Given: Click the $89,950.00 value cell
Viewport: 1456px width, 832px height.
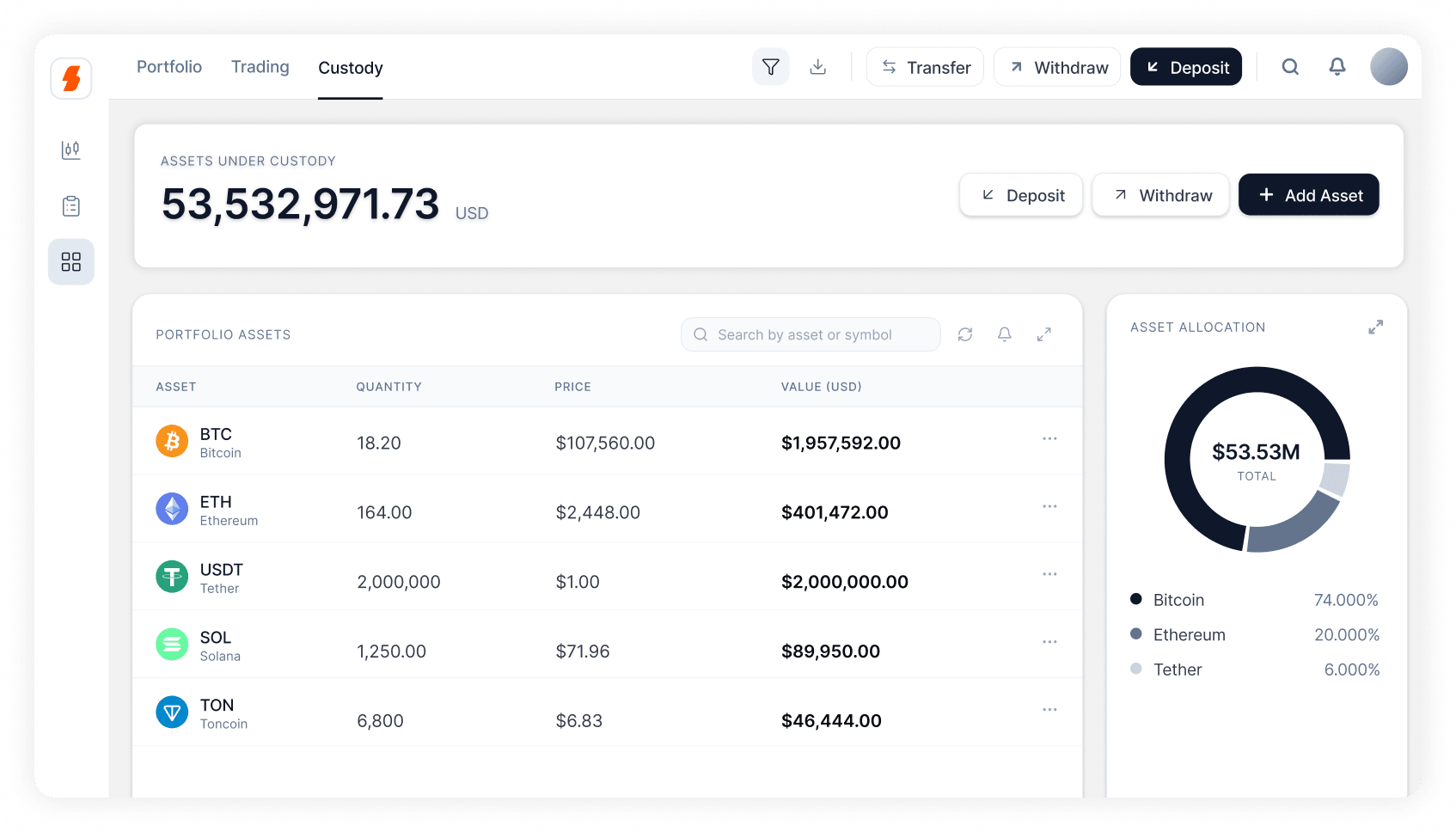Looking at the screenshot, I should pos(830,652).
